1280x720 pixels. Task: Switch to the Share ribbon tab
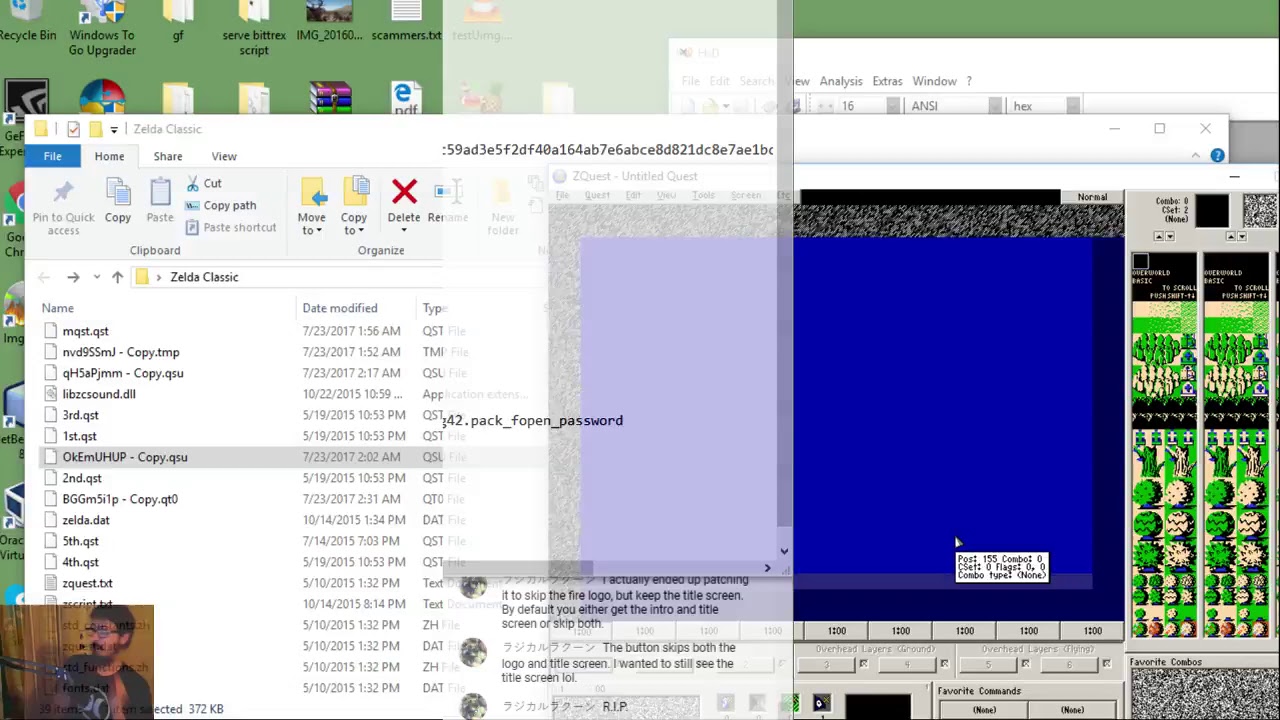(167, 156)
